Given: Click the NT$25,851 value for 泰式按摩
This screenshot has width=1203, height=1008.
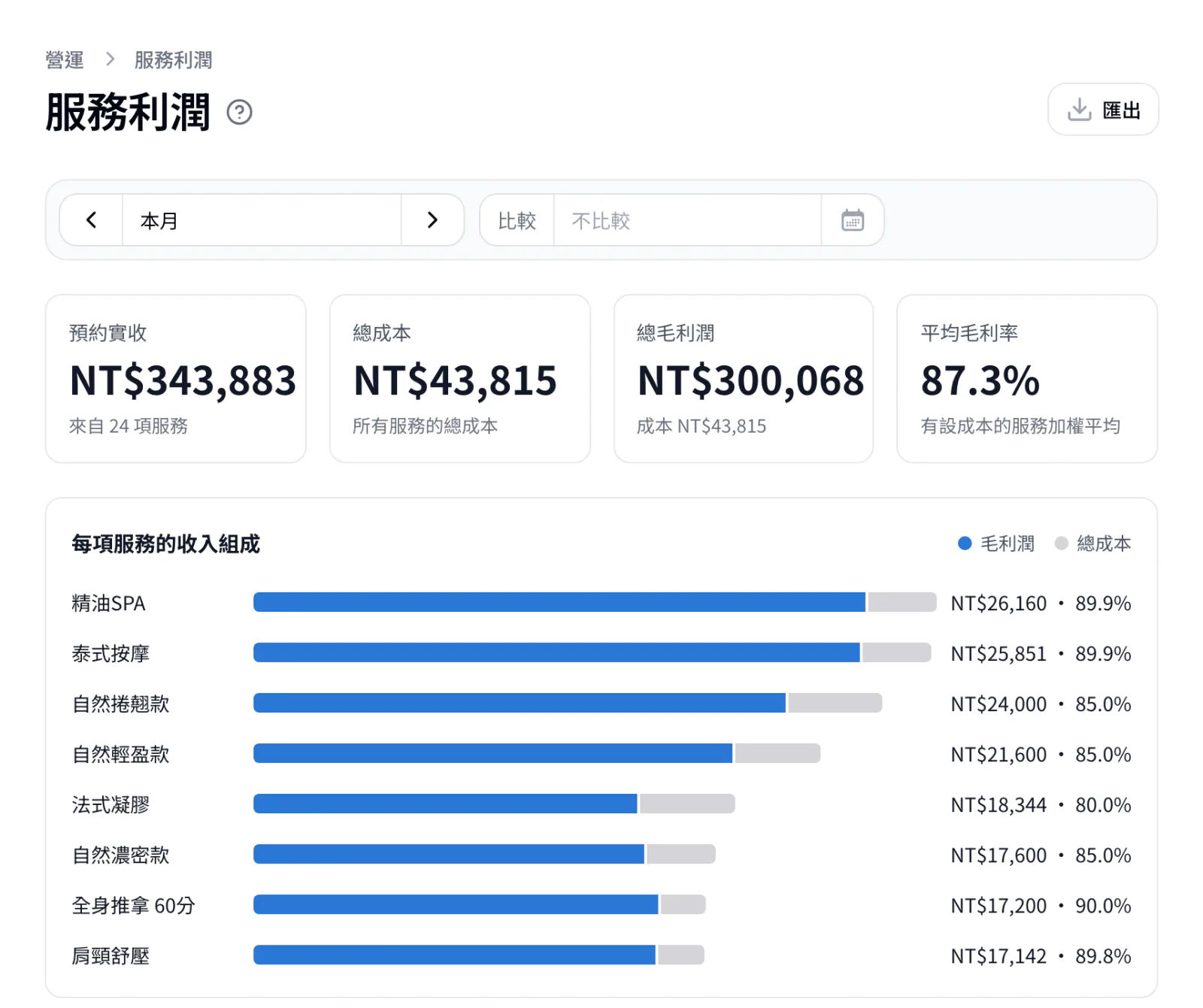Looking at the screenshot, I should [x=998, y=654].
